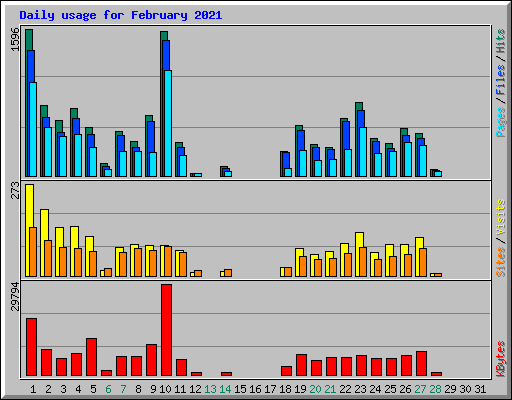The width and height of the screenshot is (512, 400).
Task: Click the tallest red KBytes bar for day 10
Action: [166, 330]
